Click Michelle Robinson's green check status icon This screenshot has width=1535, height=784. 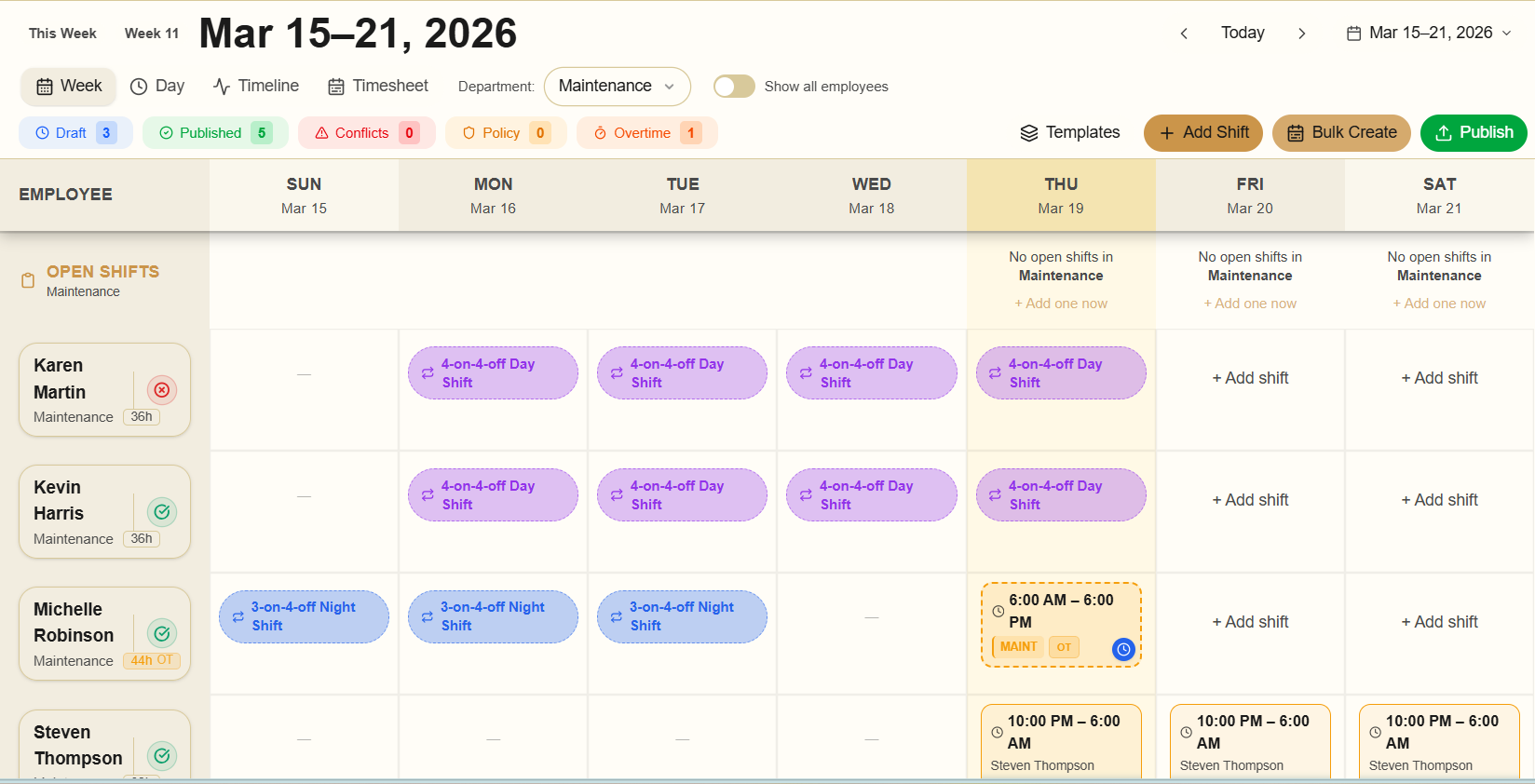pyautogui.click(x=162, y=634)
